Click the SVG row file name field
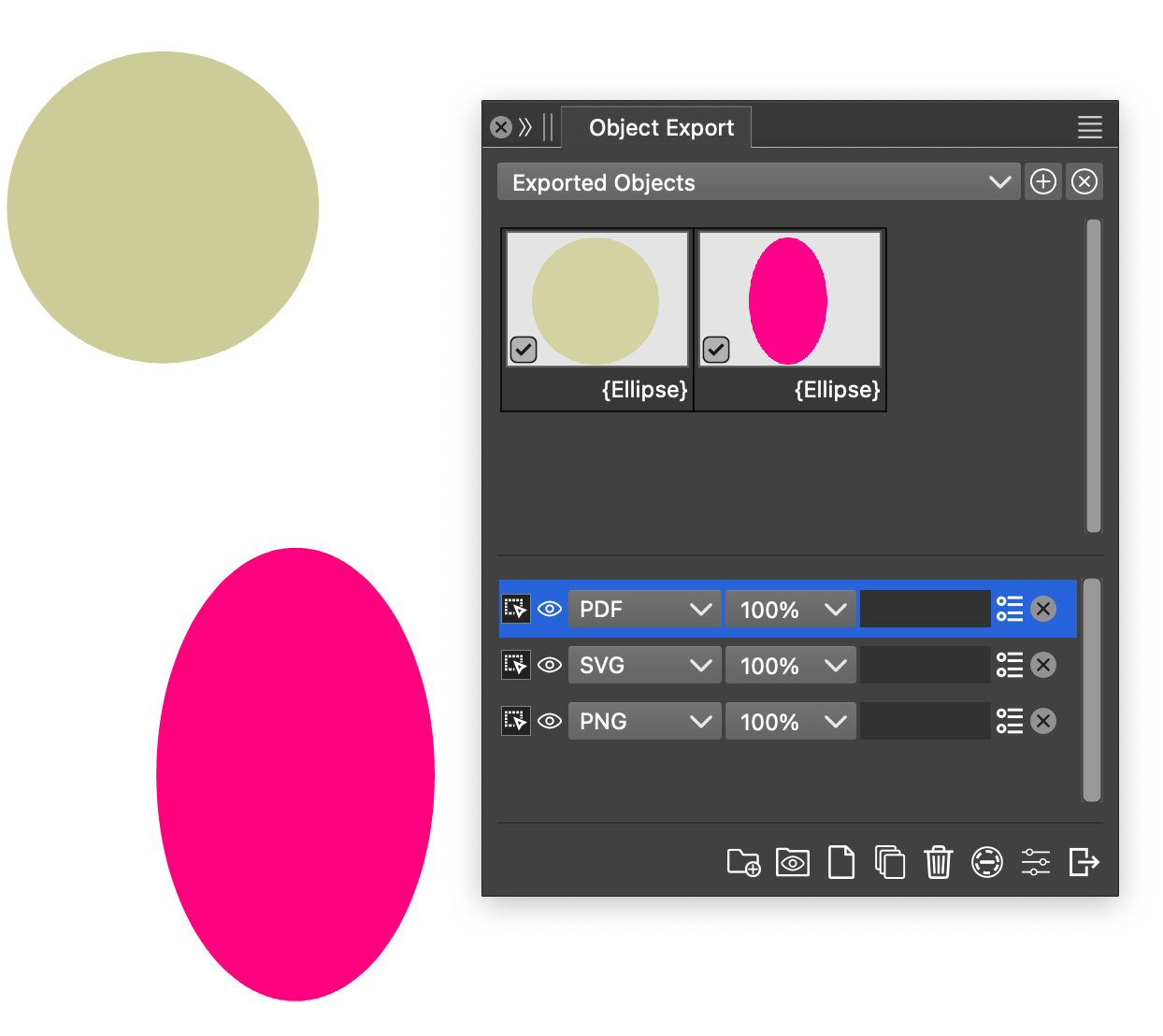 coord(925,665)
